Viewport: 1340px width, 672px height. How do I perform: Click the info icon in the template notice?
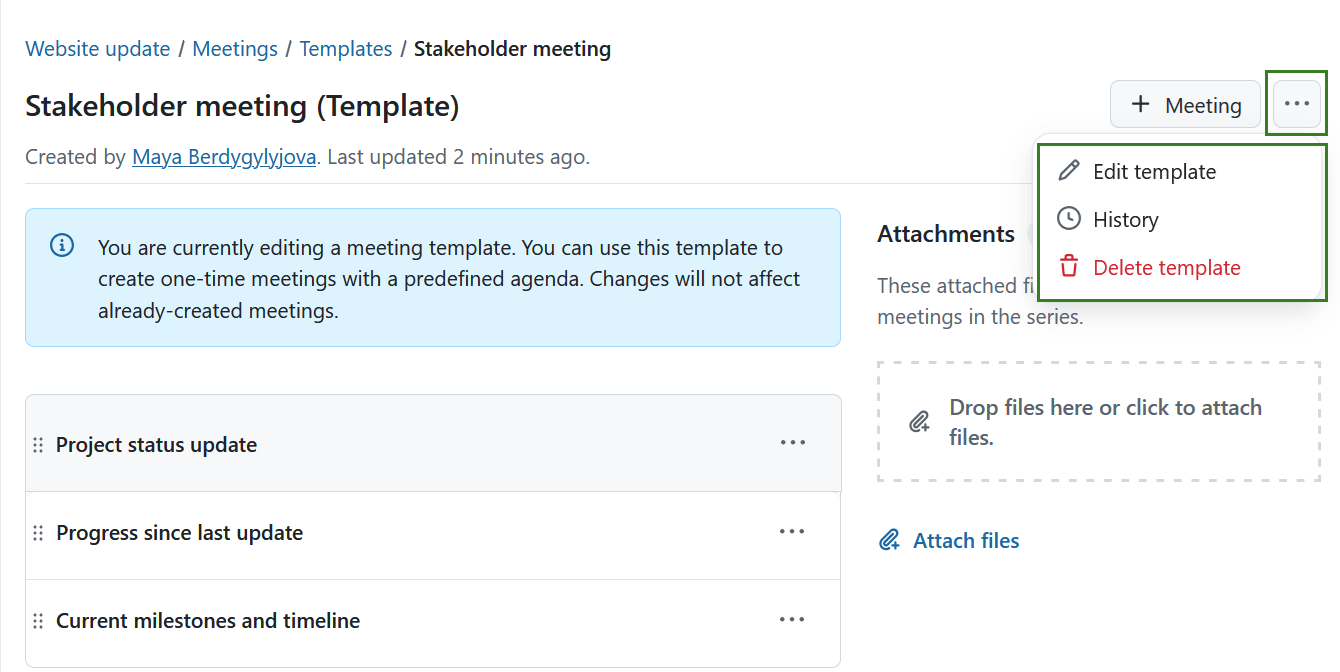pyautogui.click(x=61, y=244)
